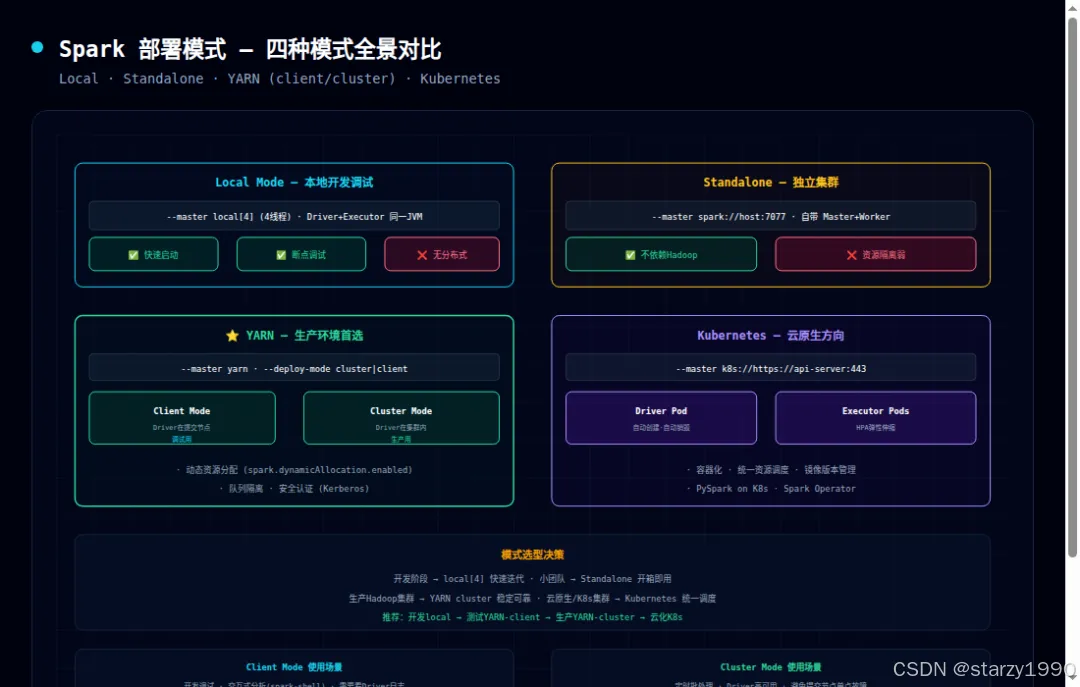
Task: Click the text 'PySpark on K8s · Spark Operator'
Action: 776,489
